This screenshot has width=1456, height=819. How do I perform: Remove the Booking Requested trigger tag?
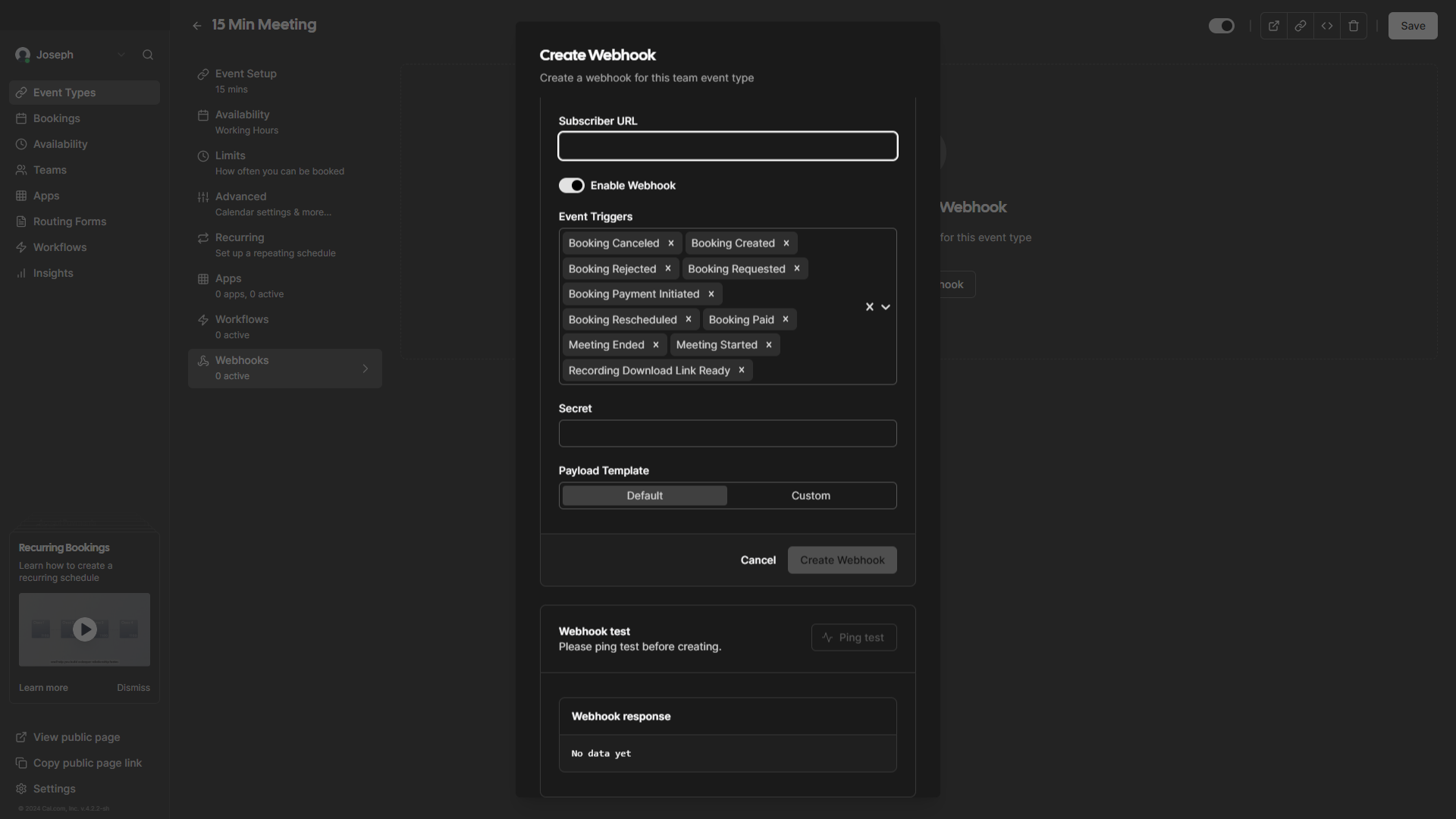coord(797,268)
